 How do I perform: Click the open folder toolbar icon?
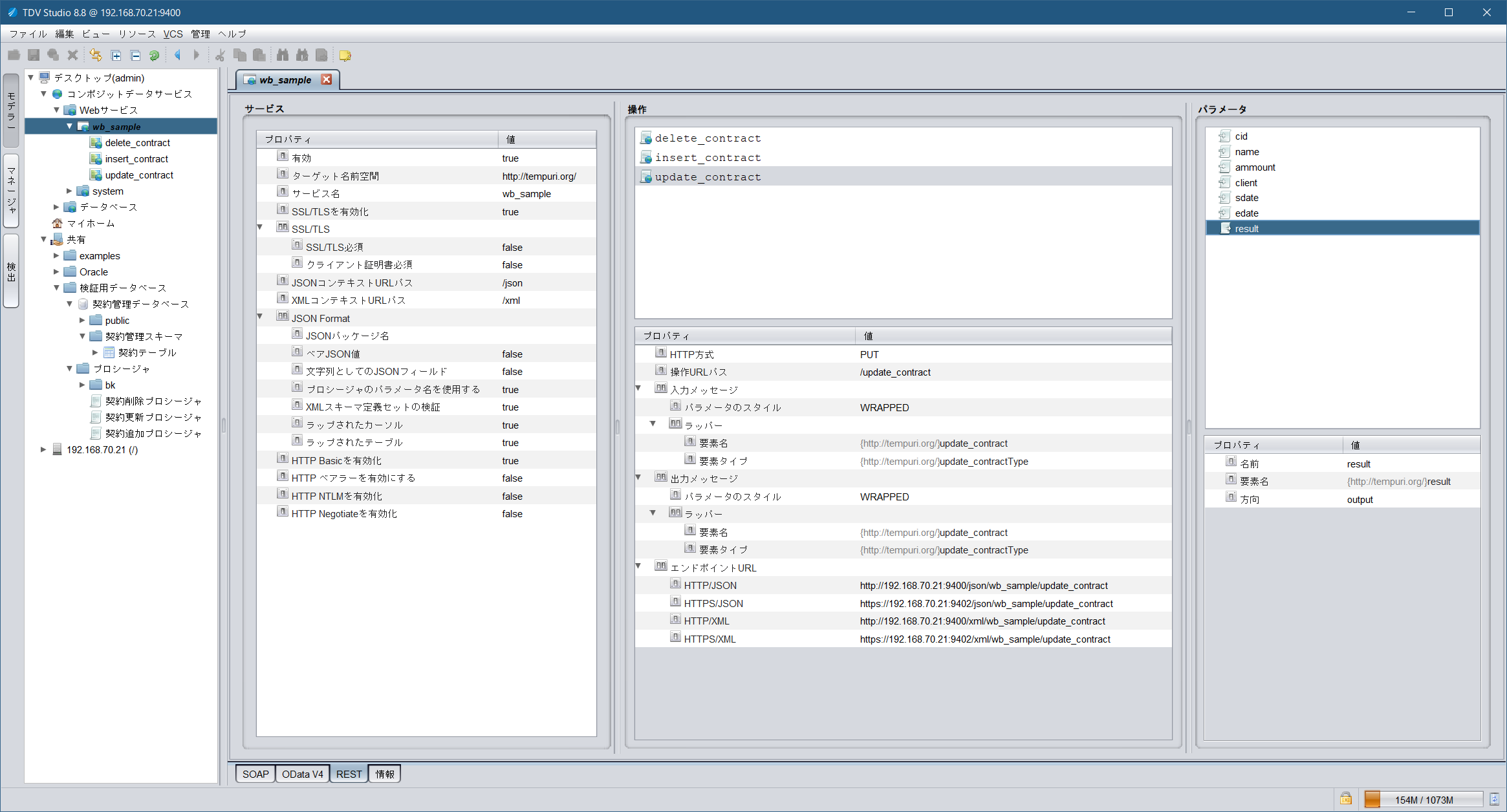[x=14, y=56]
